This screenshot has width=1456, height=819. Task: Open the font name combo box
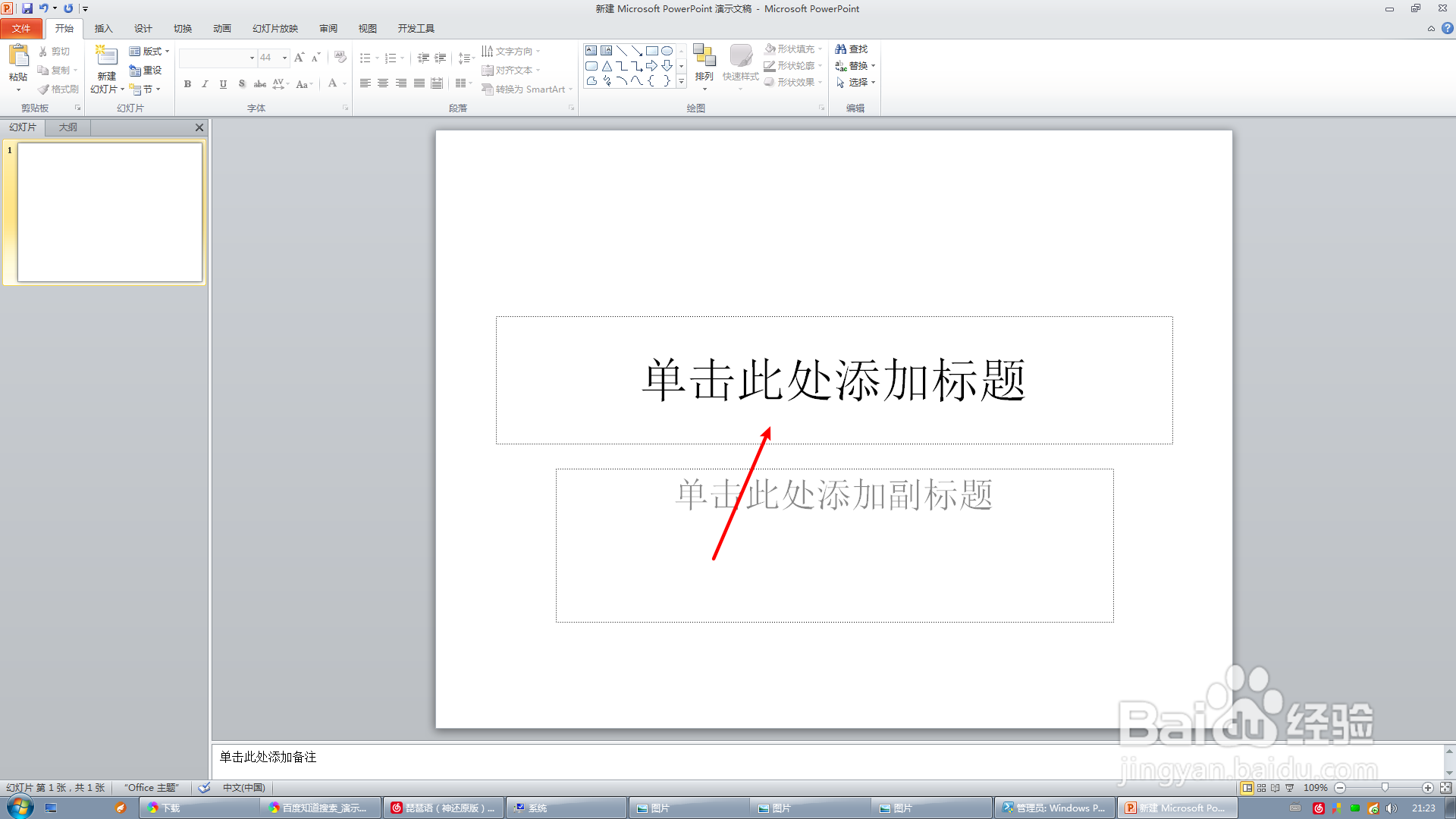[218, 58]
